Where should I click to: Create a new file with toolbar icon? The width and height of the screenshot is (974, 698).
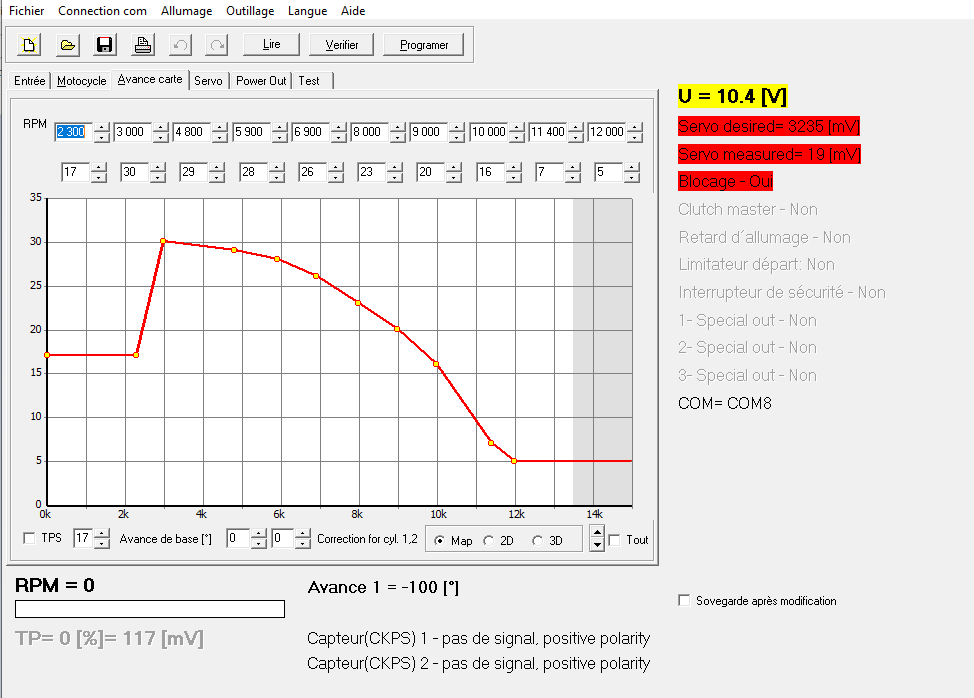[29, 45]
